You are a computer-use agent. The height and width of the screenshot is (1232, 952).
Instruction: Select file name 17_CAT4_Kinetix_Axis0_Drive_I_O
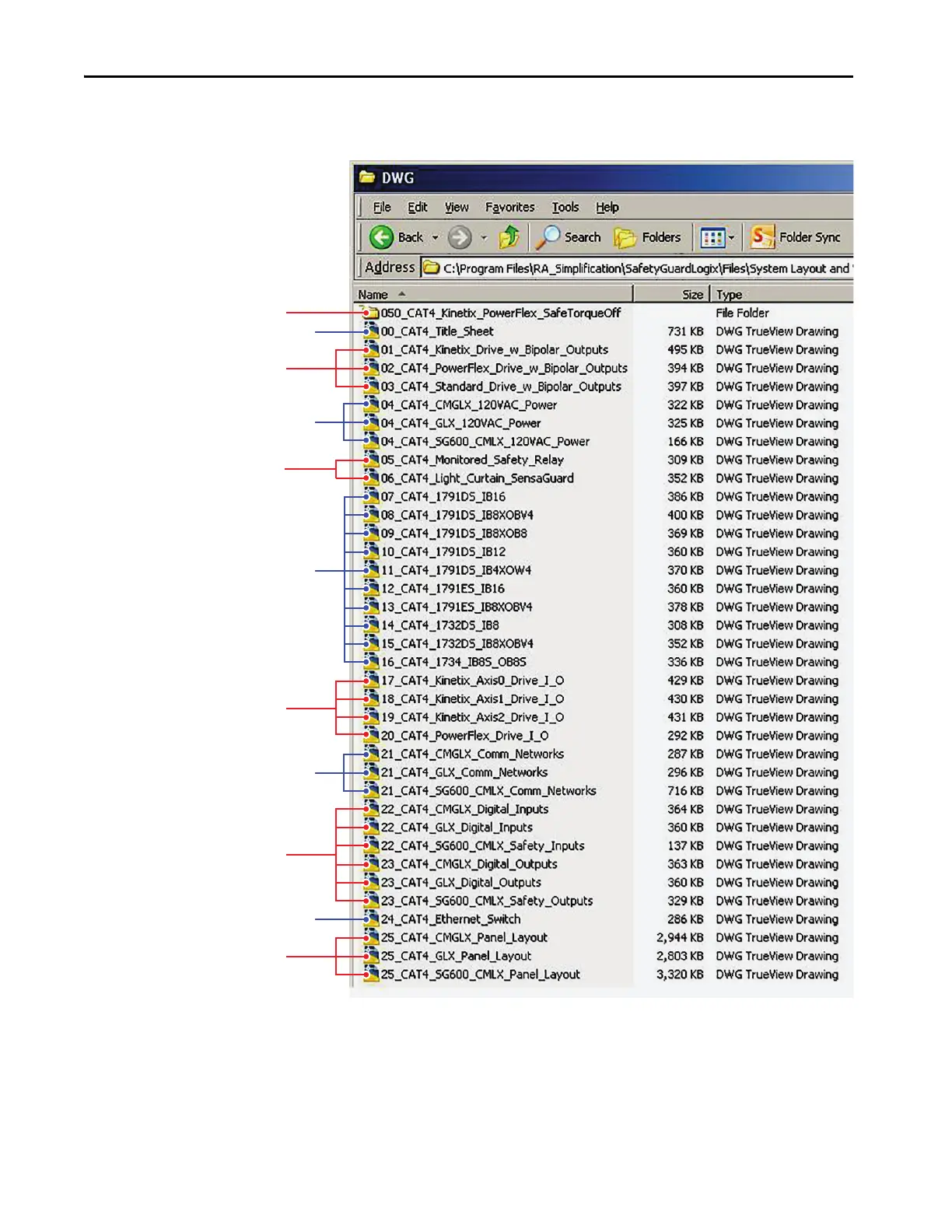coord(473,681)
